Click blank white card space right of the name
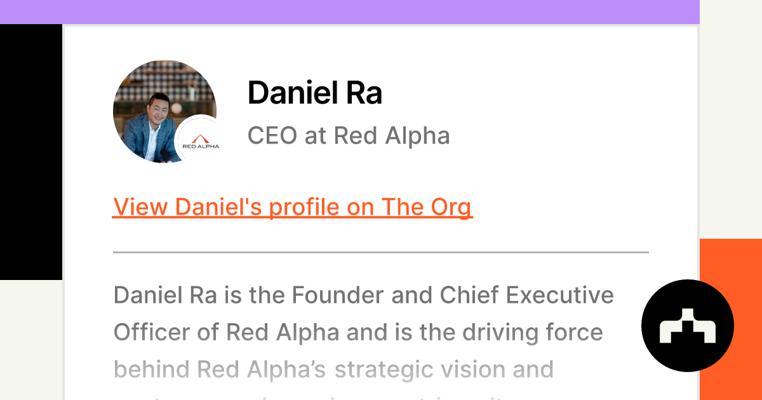762x400 pixels. click(x=560, y=95)
